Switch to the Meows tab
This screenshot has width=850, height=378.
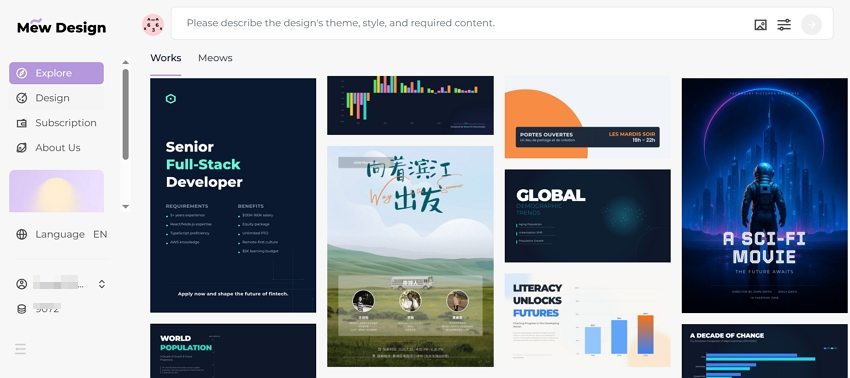coord(215,58)
